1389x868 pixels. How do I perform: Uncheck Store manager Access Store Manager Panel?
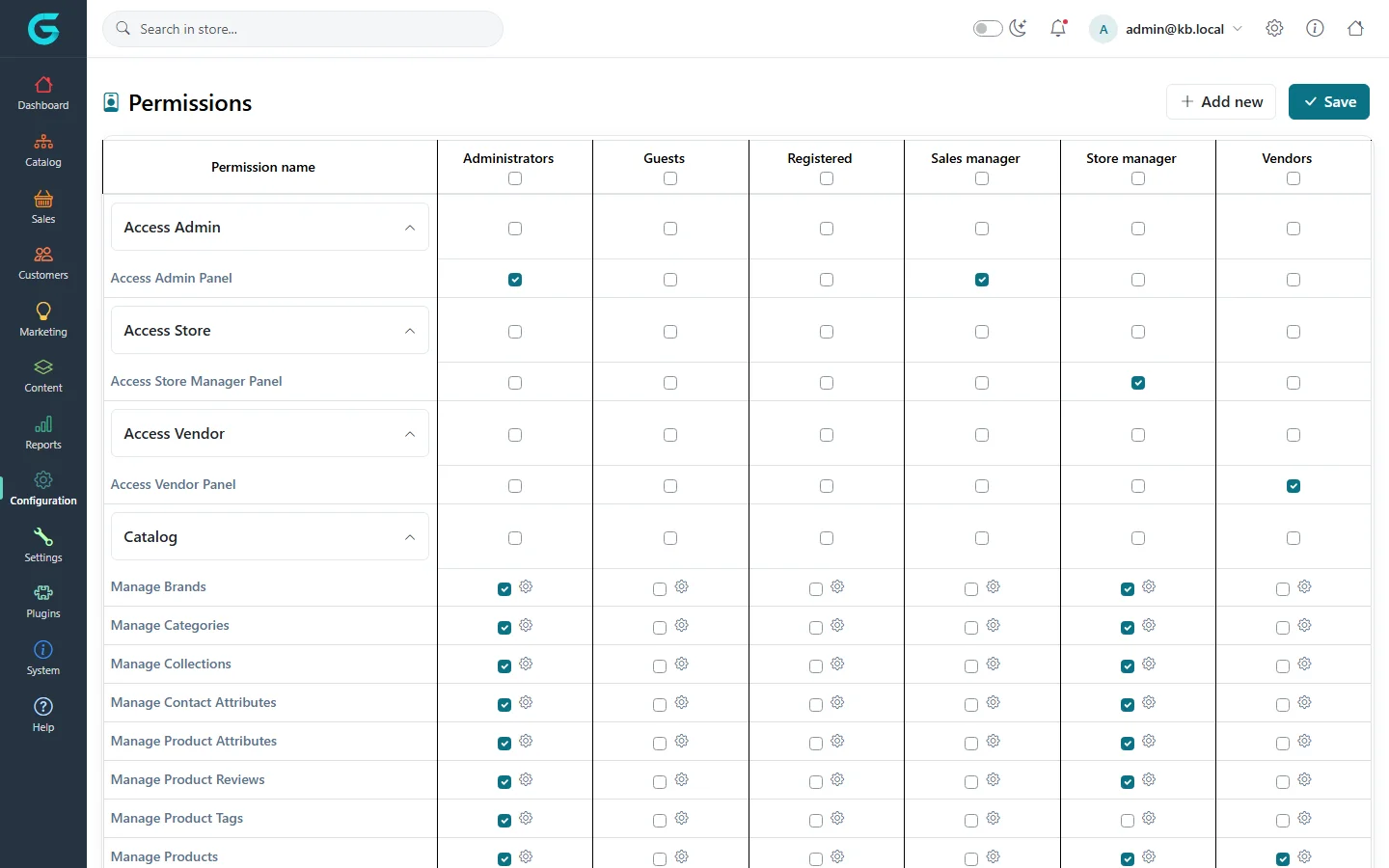(1138, 383)
